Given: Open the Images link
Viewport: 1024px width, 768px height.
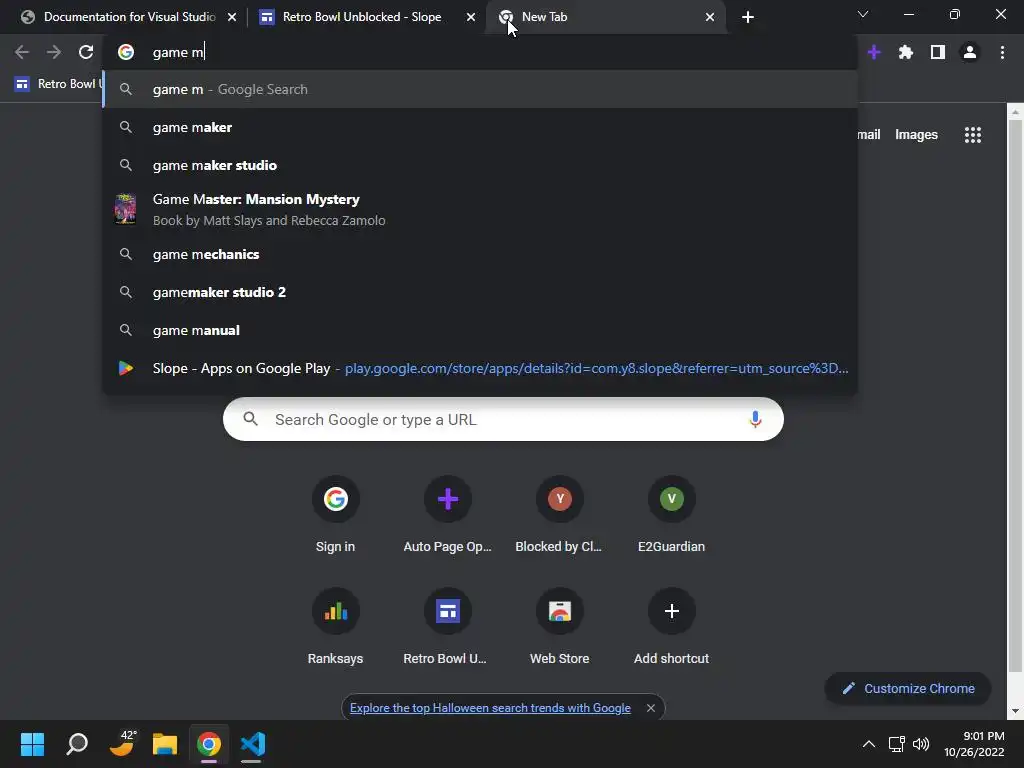Looking at the screenshot, I should [916, 135].
